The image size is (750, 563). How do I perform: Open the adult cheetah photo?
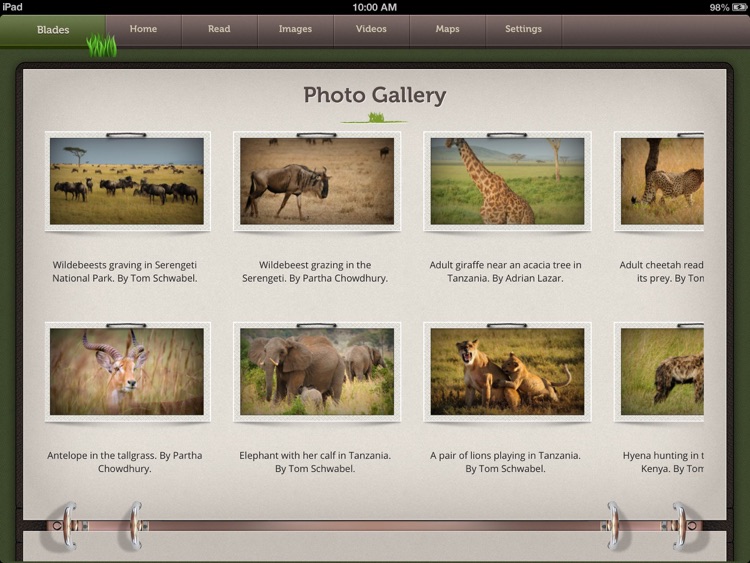659,181
